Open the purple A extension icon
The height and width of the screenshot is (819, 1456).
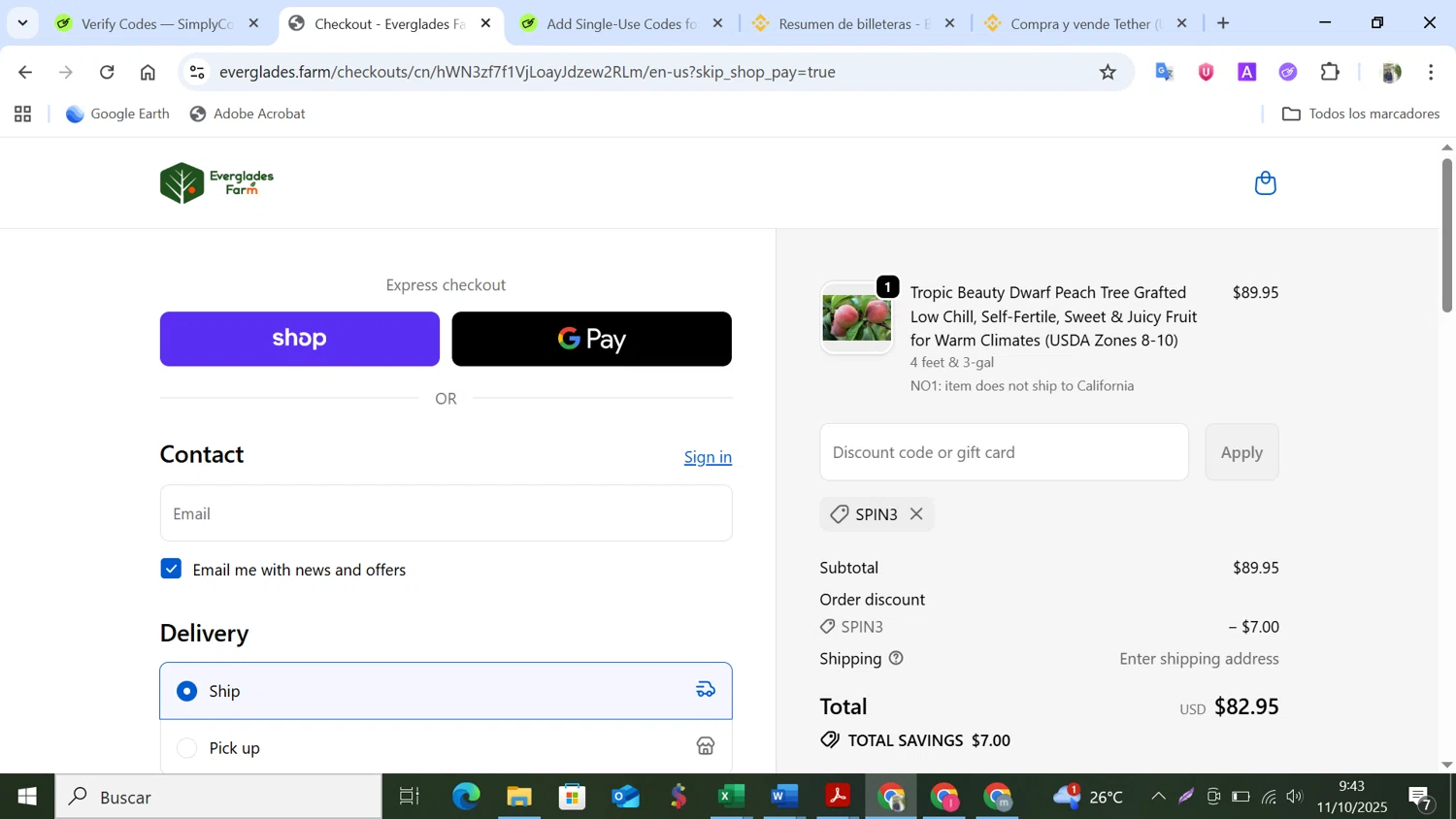click(x=1247, y=72)
